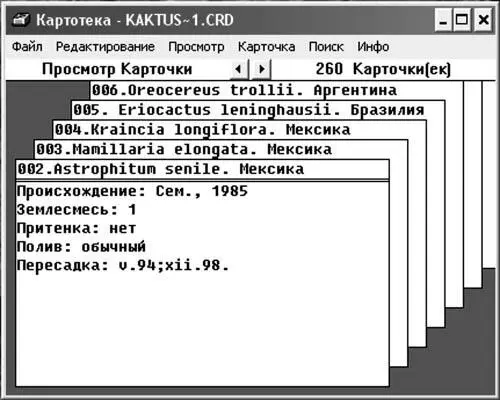
Task: Open the Поиск menu
Action: coord(326,47)
